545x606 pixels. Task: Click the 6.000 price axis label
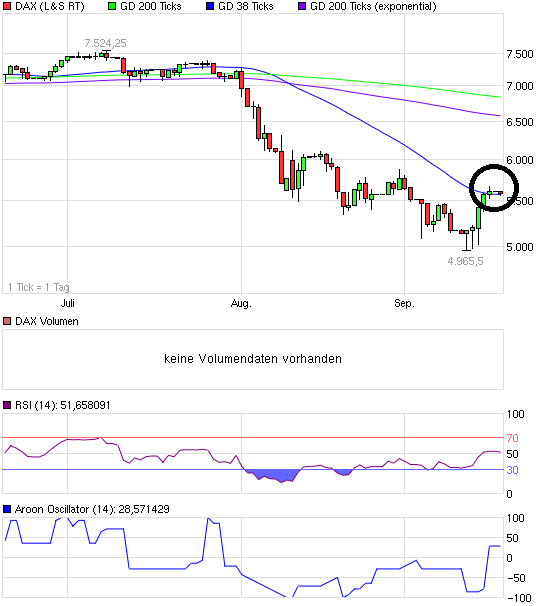(x=520, y=160)
